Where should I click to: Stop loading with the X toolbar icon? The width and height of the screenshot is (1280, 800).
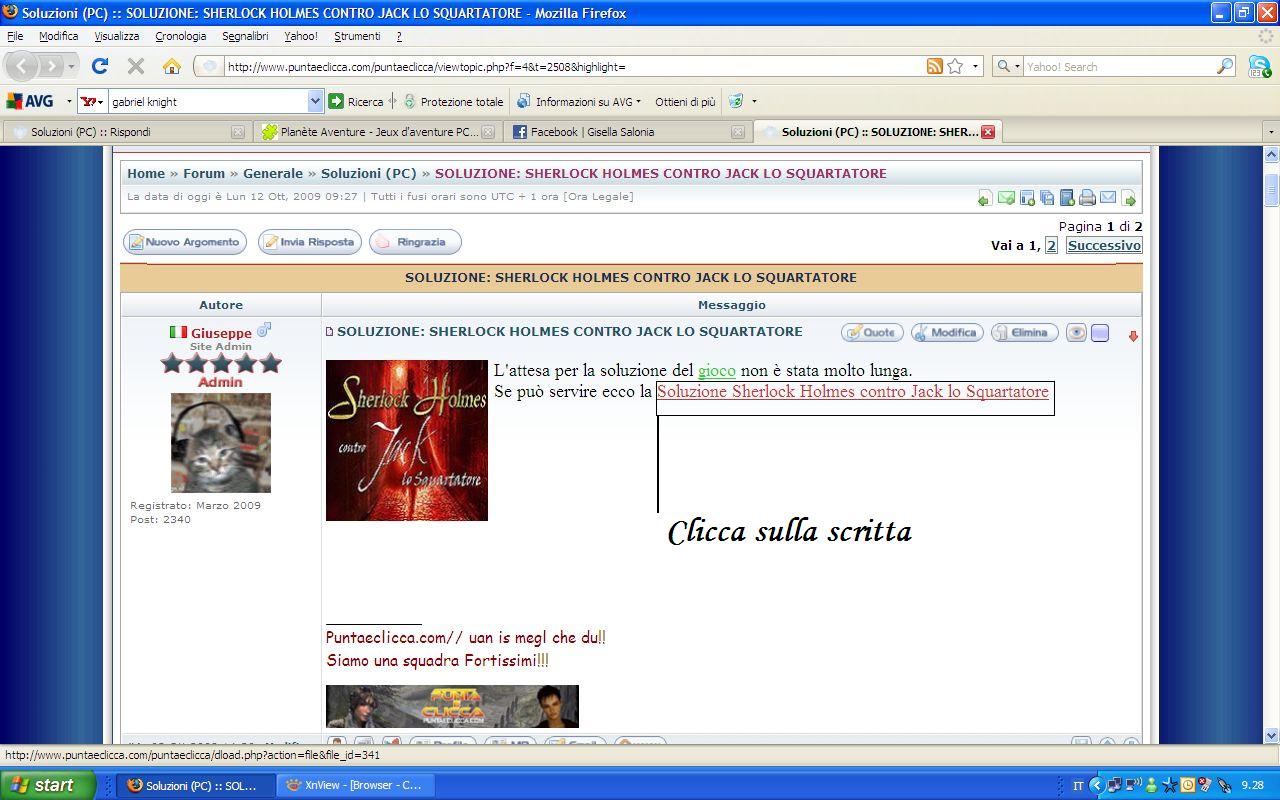[136, 66]
